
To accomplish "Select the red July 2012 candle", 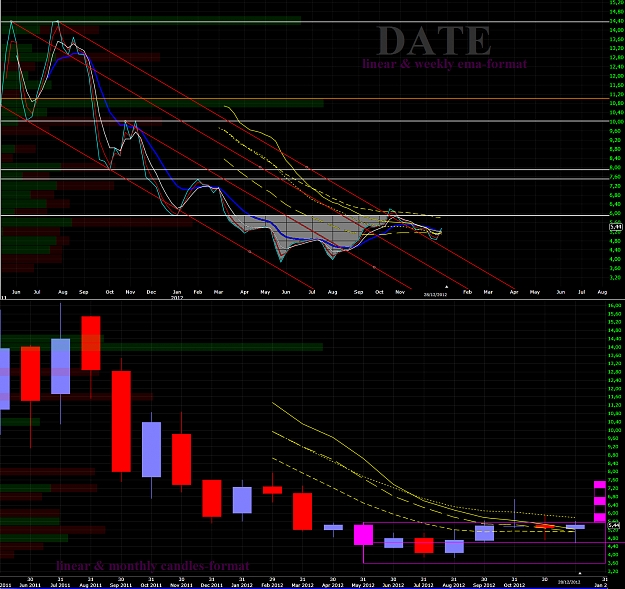I will [424, 545].
